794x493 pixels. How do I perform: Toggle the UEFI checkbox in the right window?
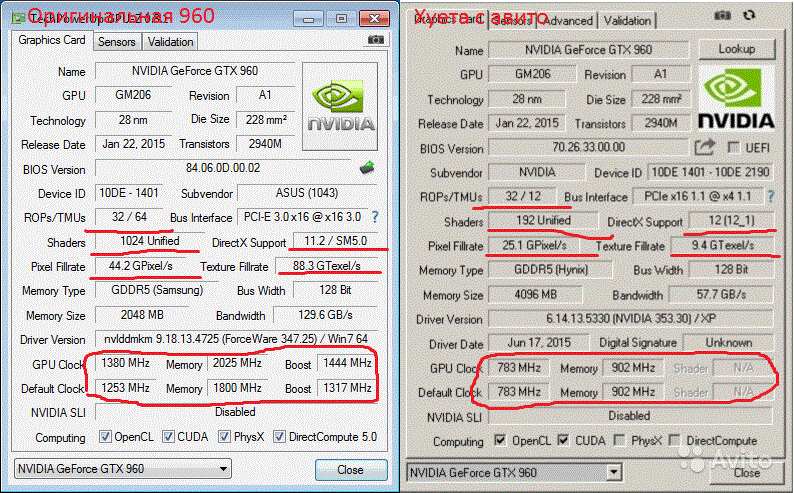pos(733,147)
